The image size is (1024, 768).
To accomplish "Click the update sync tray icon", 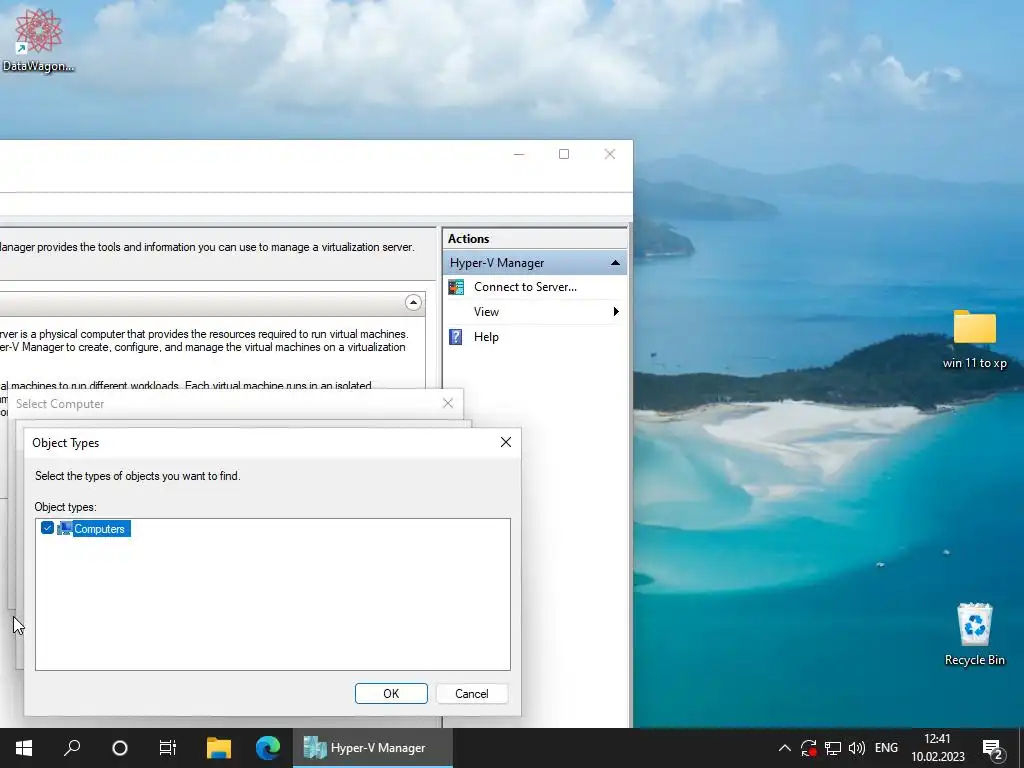I will [x=808, y=748].
